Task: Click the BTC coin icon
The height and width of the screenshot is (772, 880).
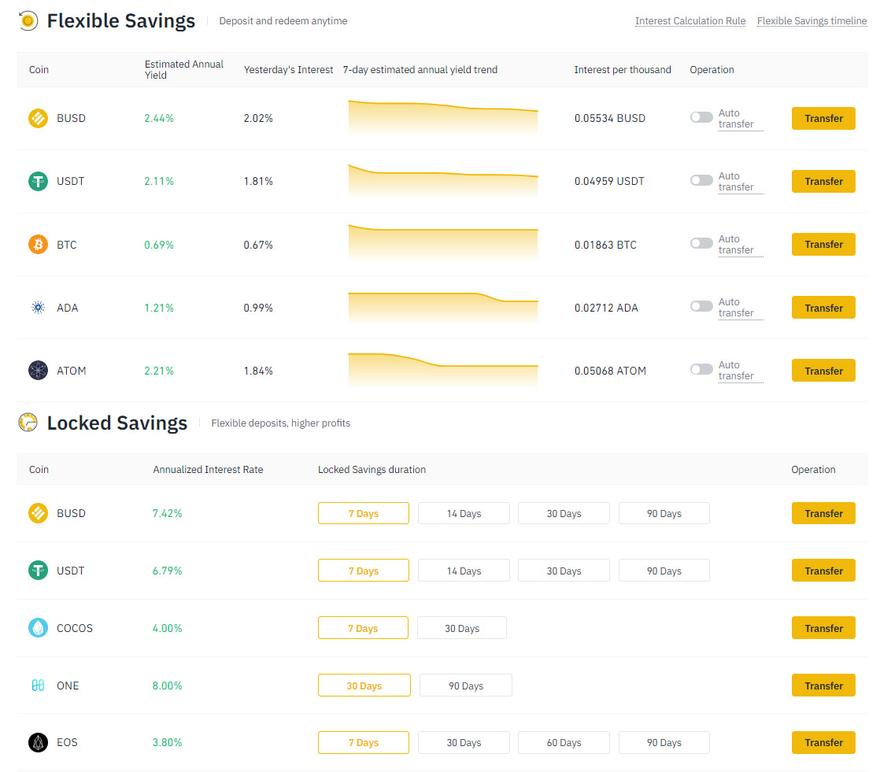Action: pyautogui.click(x=38, y=244)
